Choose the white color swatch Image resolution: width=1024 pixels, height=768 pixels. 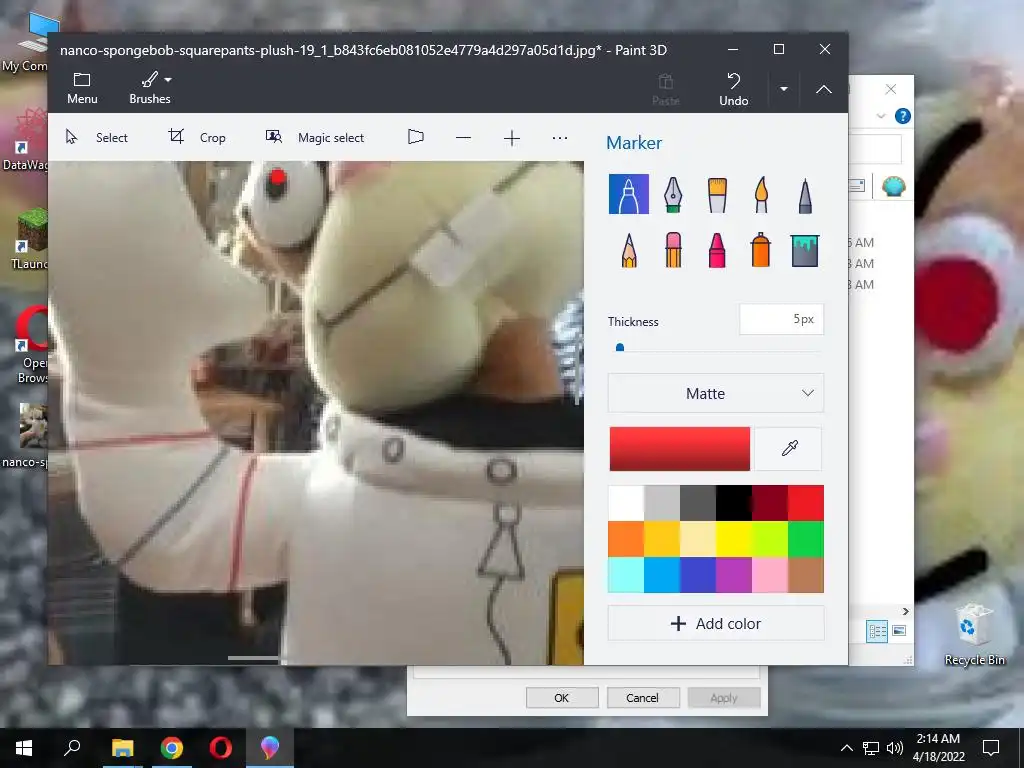tap(626, 503)
